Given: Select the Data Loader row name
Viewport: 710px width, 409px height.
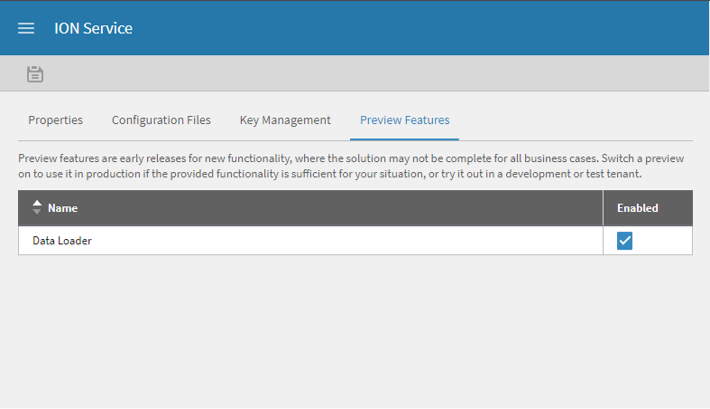Looking at the screenshot, I should coord(62,240).
